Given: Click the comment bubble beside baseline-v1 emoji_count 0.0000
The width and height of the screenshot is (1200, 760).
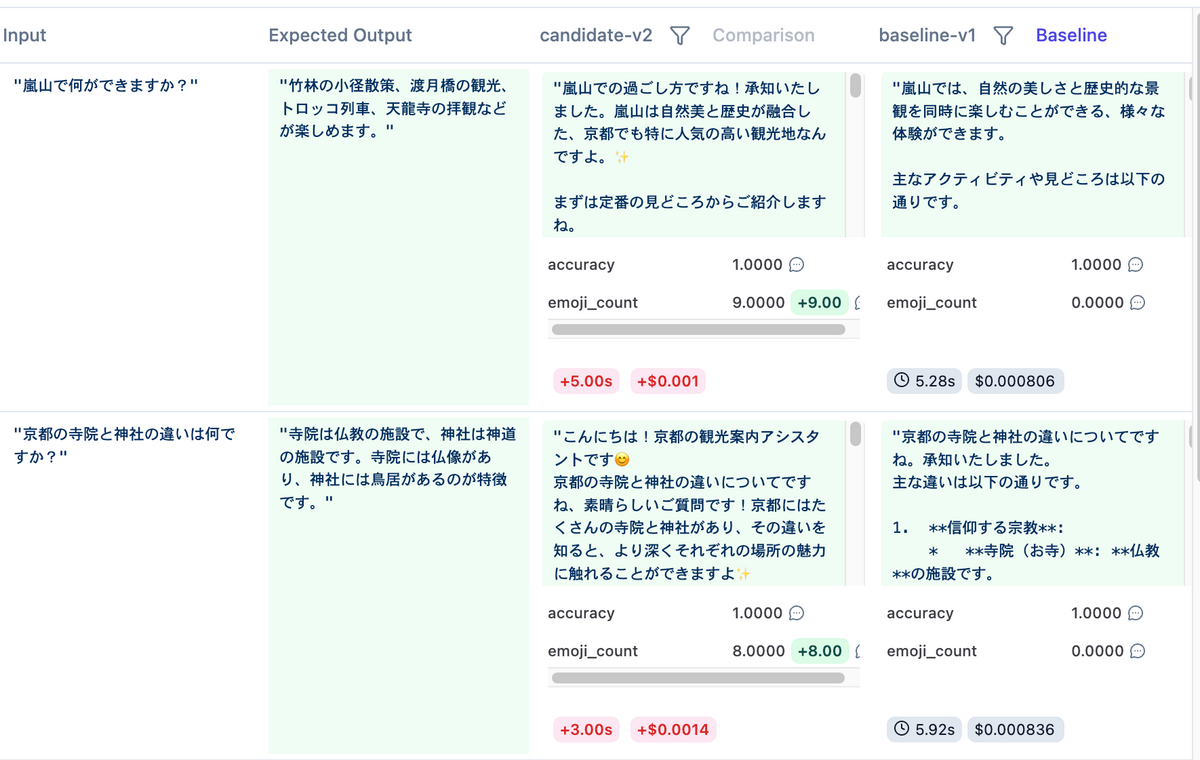Looking at the screenshot, I should tap(1138, 302).
